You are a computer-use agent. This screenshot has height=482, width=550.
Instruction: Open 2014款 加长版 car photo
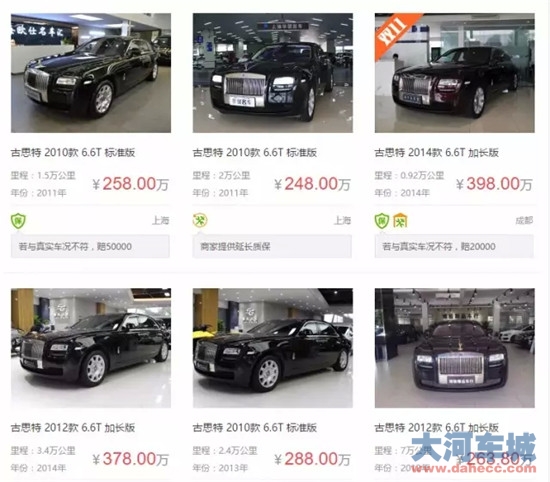pyautogui.click(x=455, y=73)
